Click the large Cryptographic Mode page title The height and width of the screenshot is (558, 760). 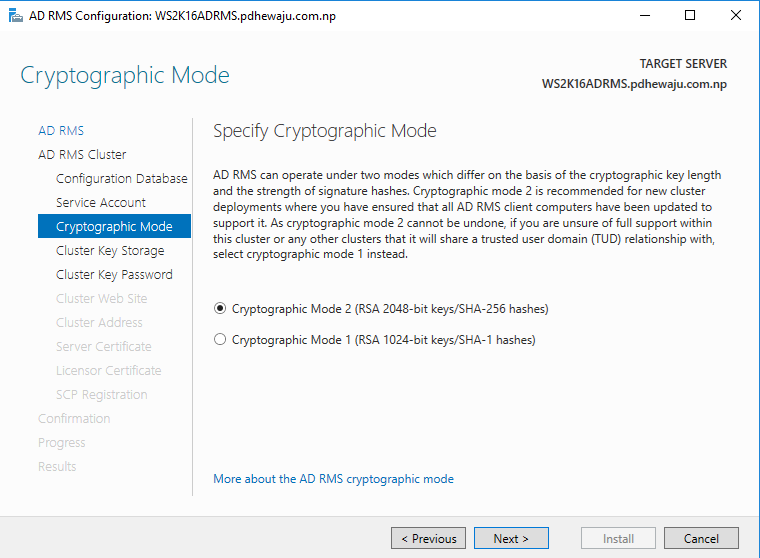[125, 76]
